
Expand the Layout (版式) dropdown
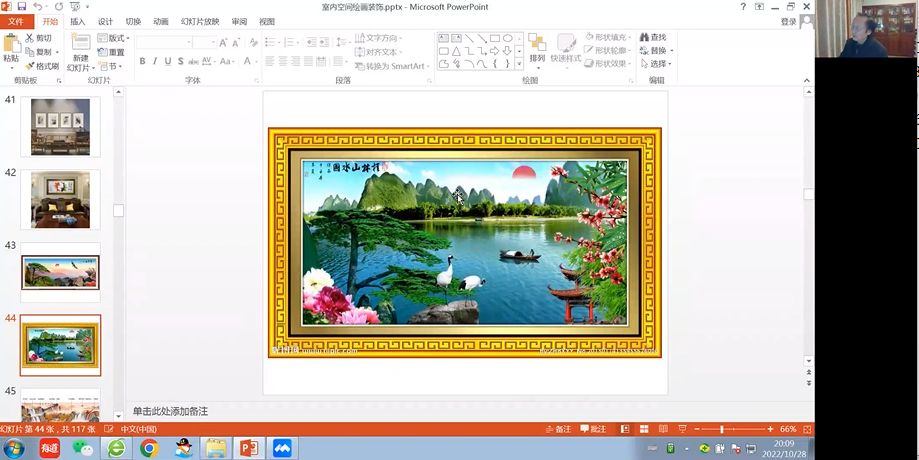(x=115, y=38)
